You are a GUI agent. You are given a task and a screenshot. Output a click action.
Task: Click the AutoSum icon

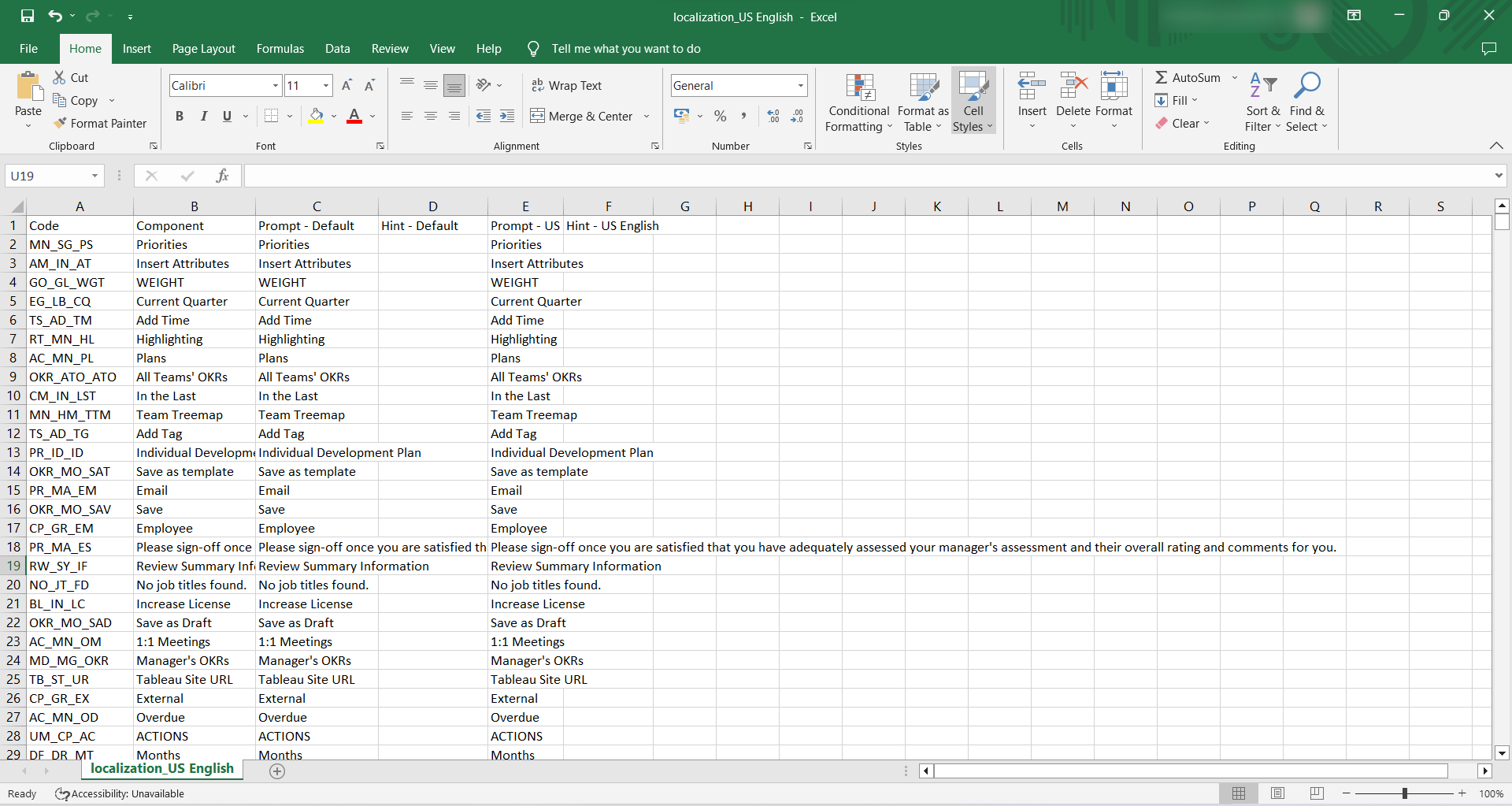click(x=1162, y=77)
